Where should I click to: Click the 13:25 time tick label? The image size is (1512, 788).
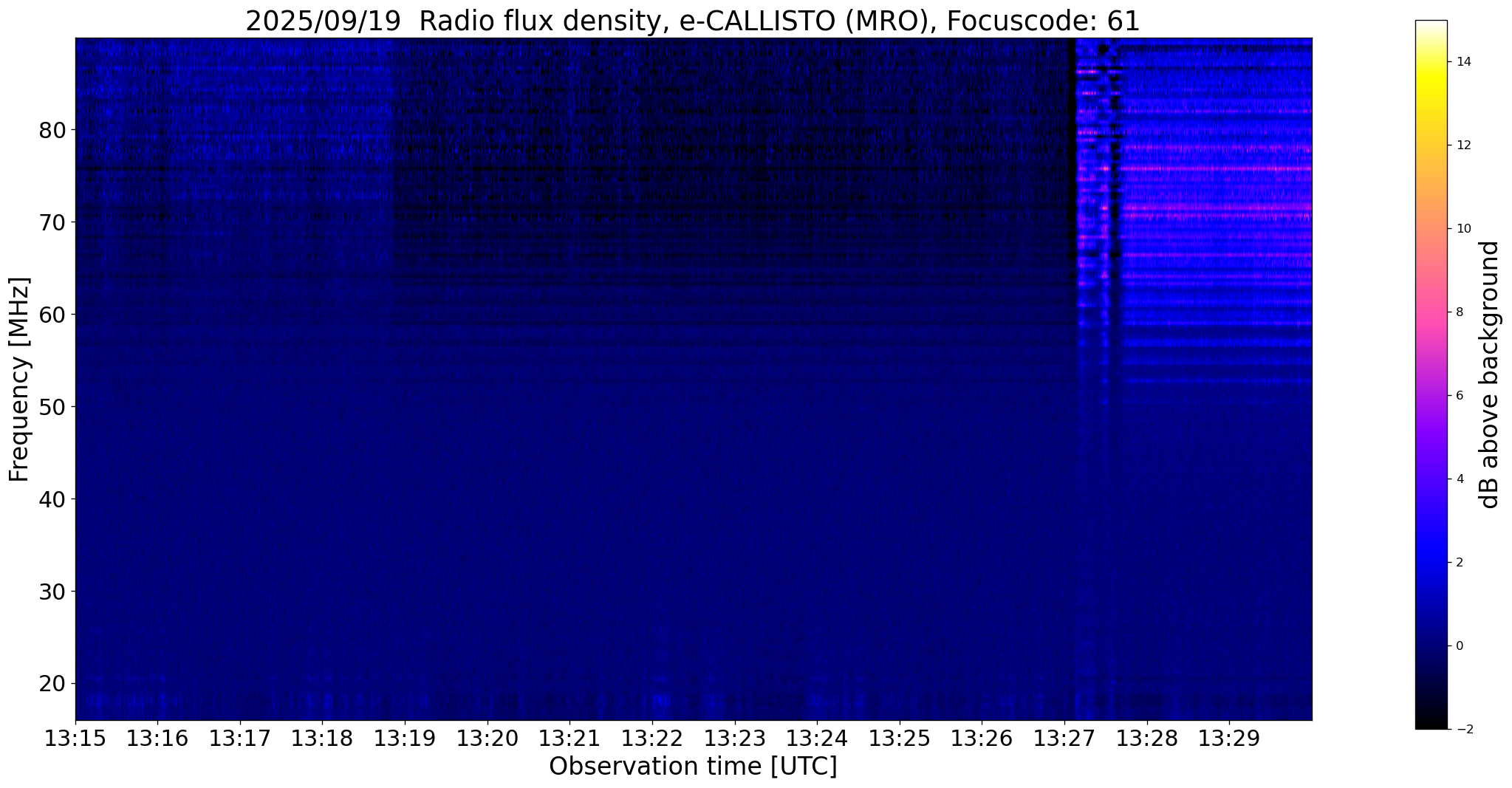pos(900,739)
